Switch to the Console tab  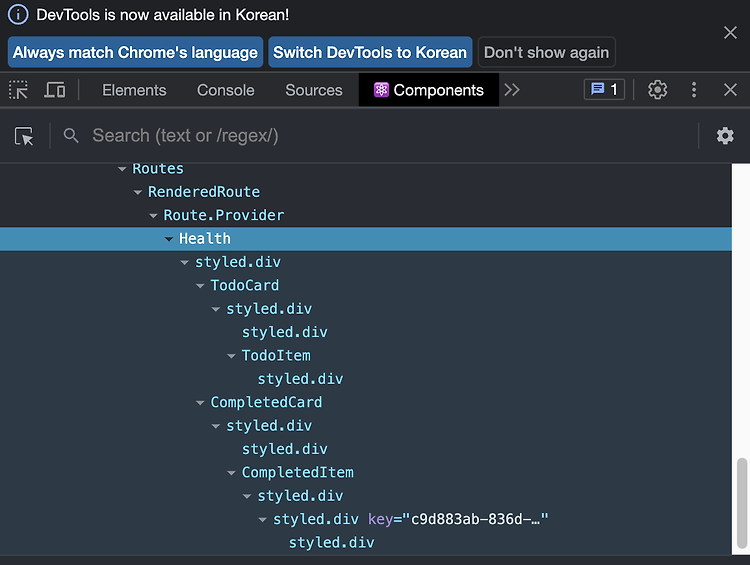click(x=226, y=90)
